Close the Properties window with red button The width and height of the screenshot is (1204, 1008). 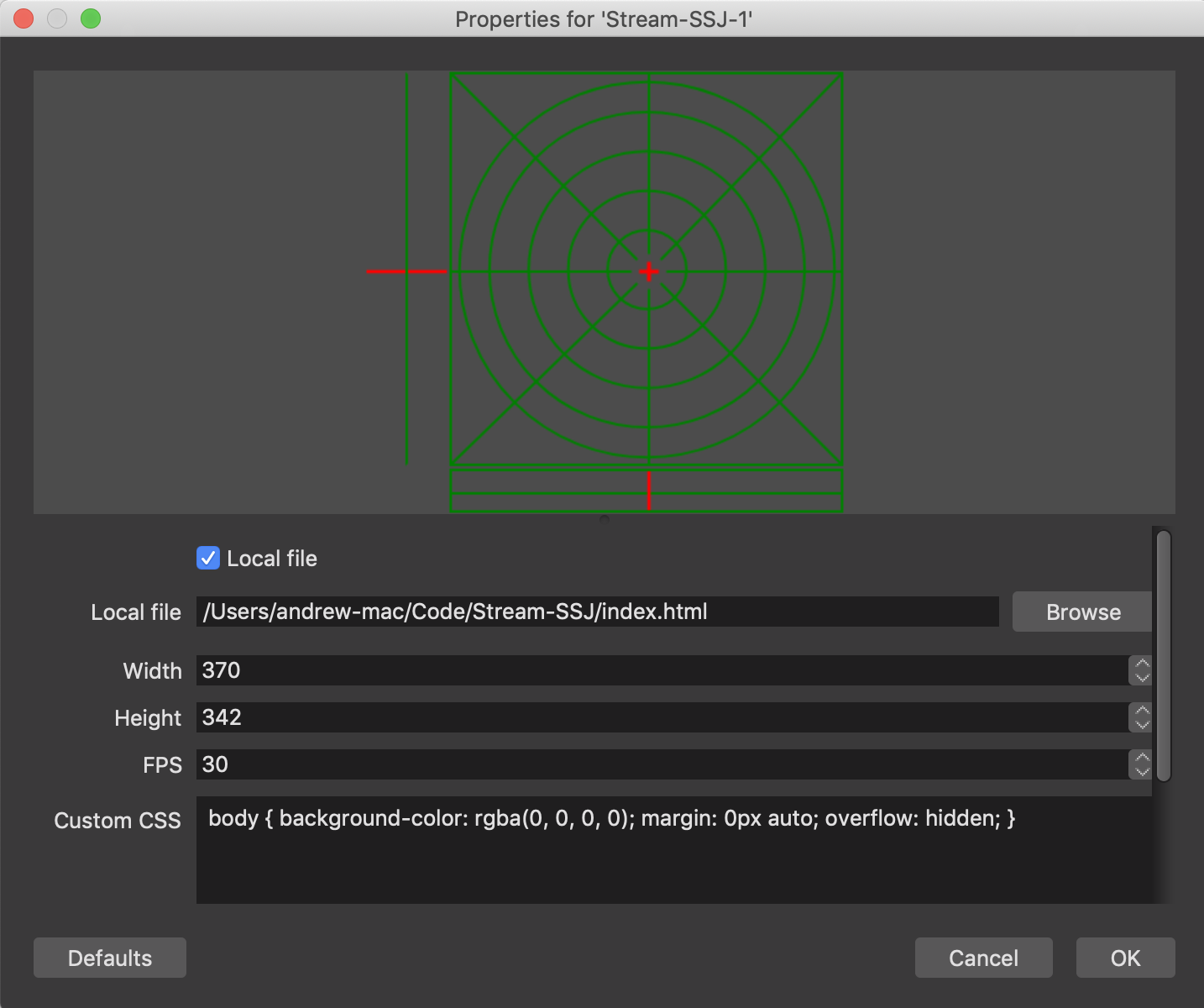(x=24, y=18)
